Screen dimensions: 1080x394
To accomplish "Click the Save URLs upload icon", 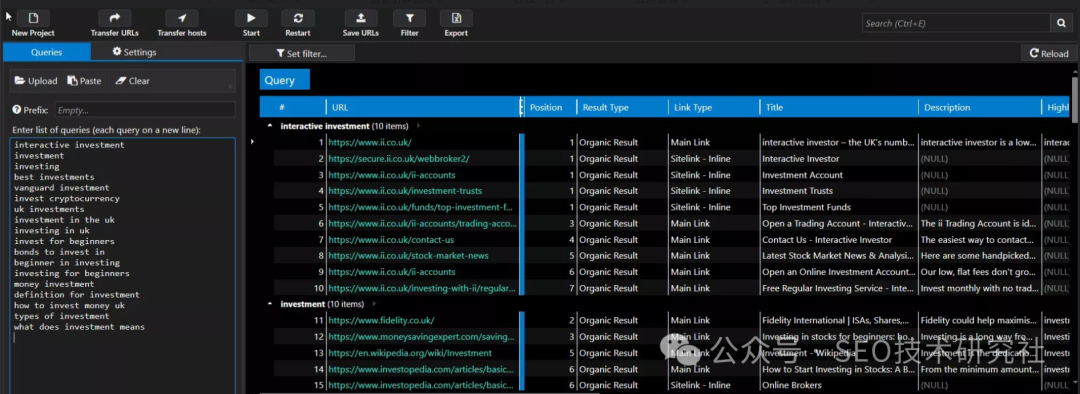I will [361, 19].
